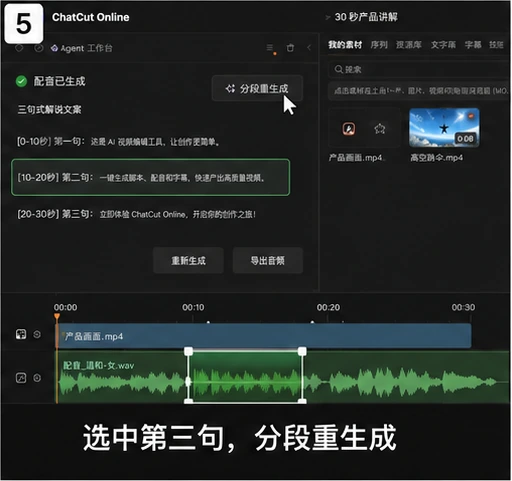Click the top-left handle of the selected audio segment
Viewport: 512px width, 481px height.
pyautogui.click(x=189, y=351)
